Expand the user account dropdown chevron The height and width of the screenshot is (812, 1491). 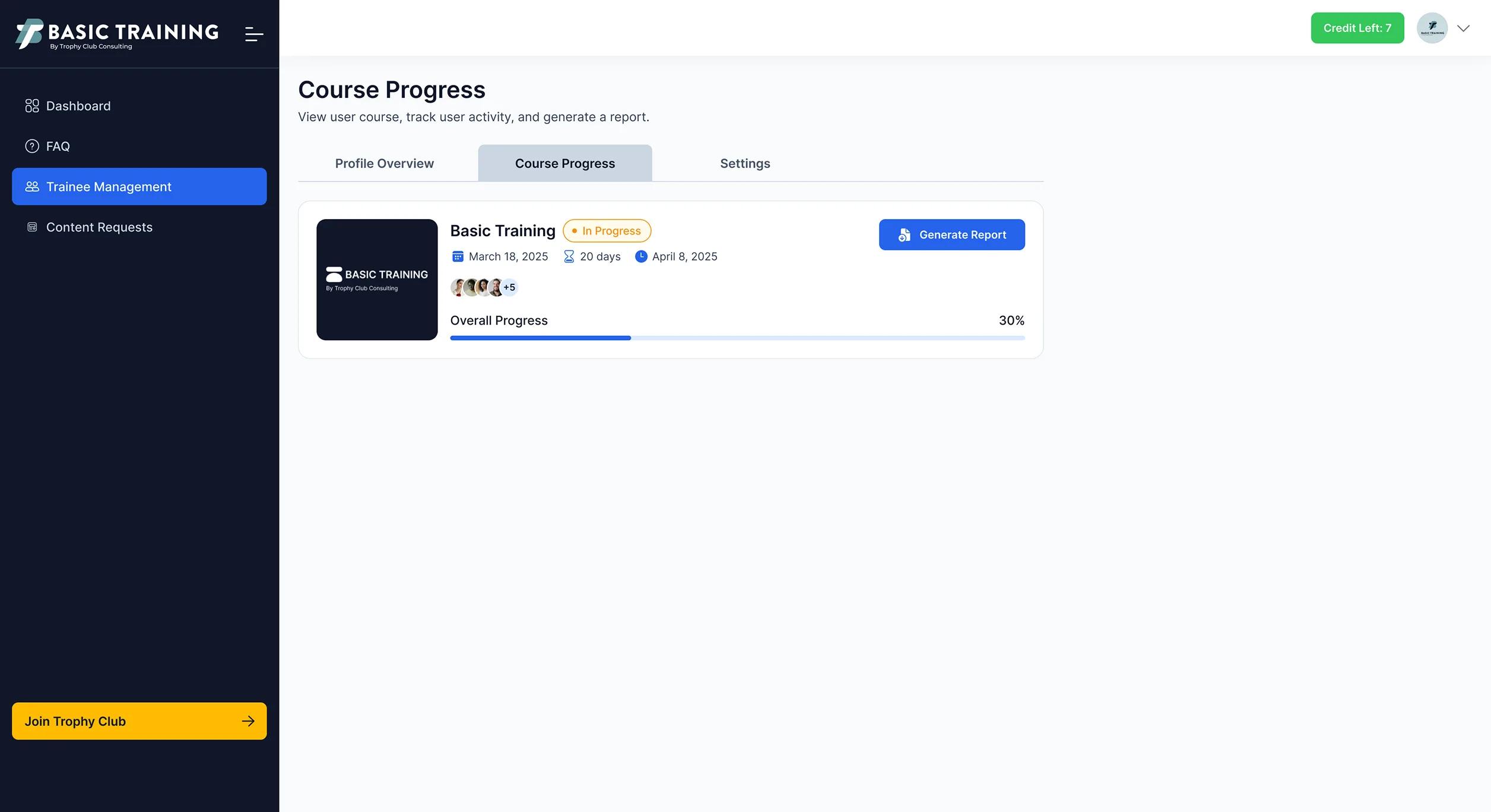1463,28
